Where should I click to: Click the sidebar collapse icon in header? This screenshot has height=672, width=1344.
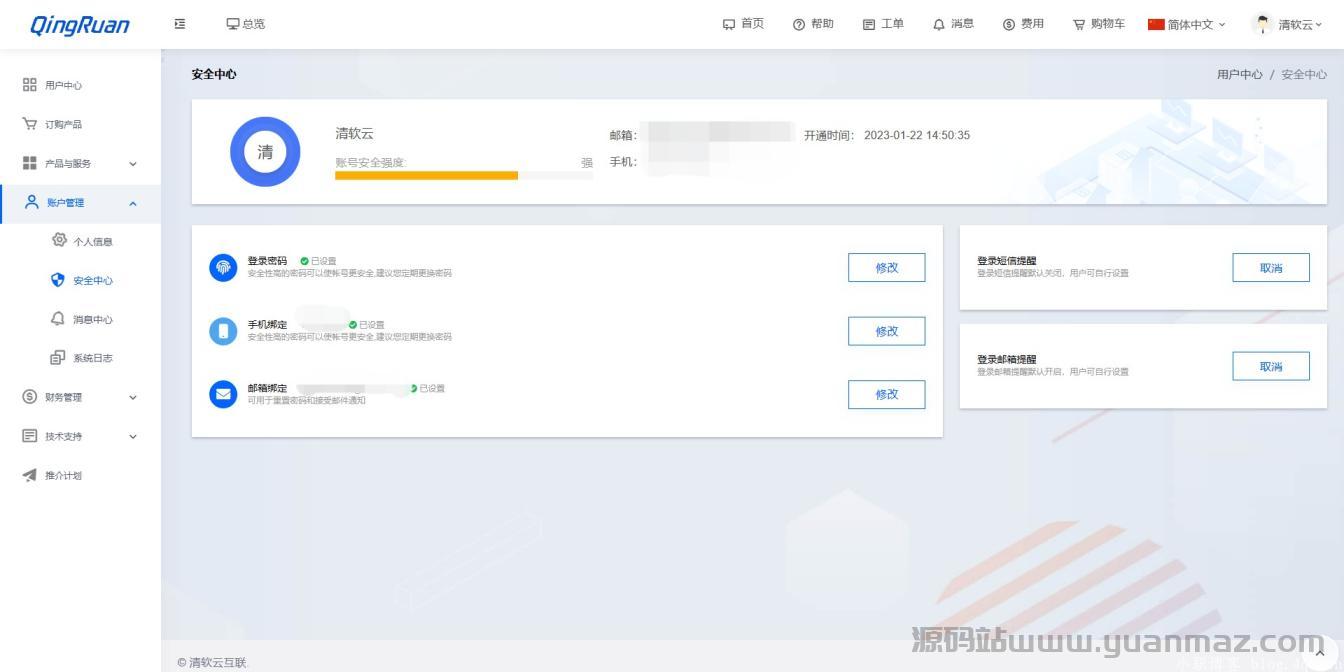[180, 24]
